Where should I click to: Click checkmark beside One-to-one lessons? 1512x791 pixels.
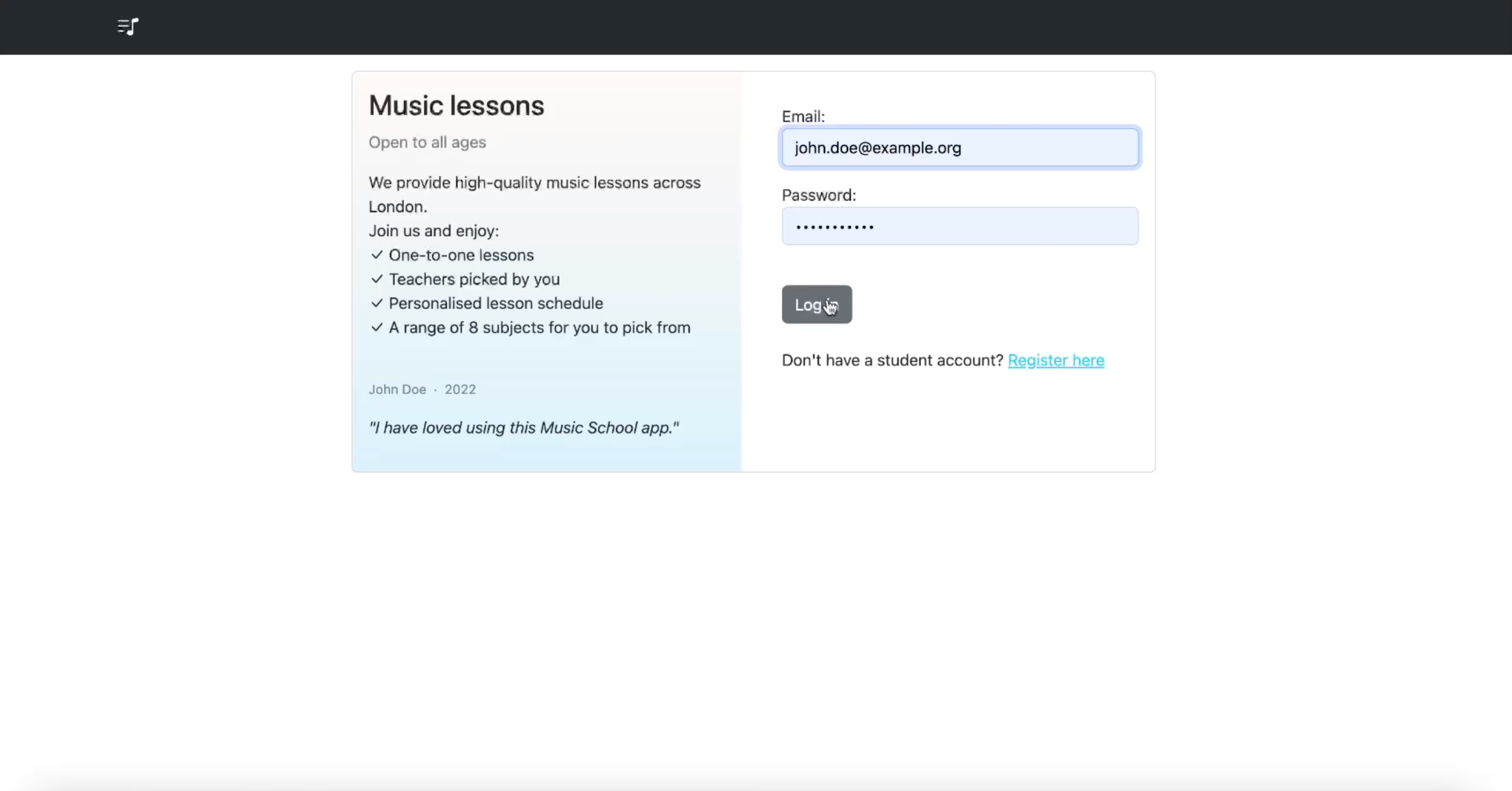pyautogui.click(x=377, y=255)
